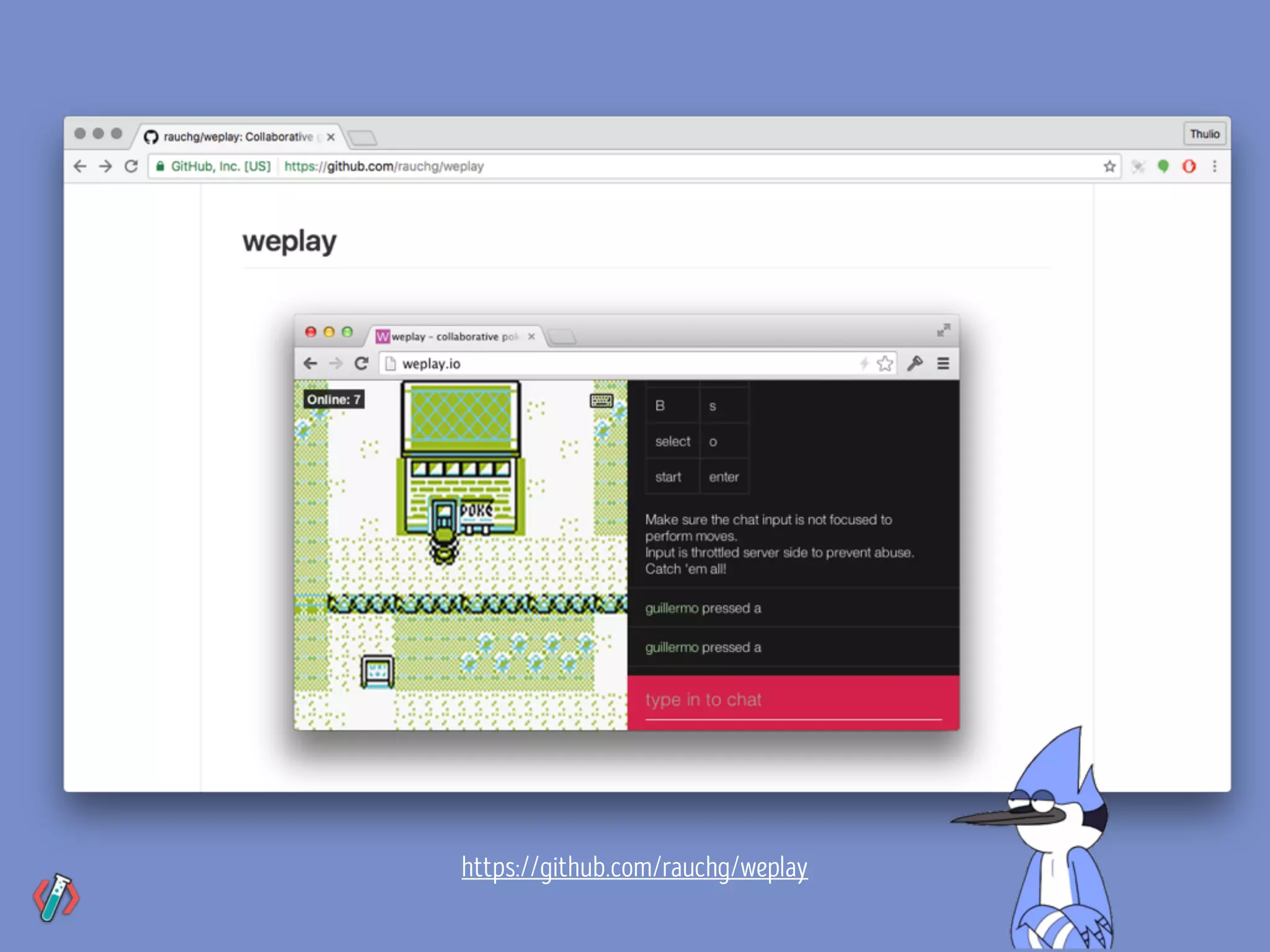Click the grey extension icon beside the star

click(1138, 166)
